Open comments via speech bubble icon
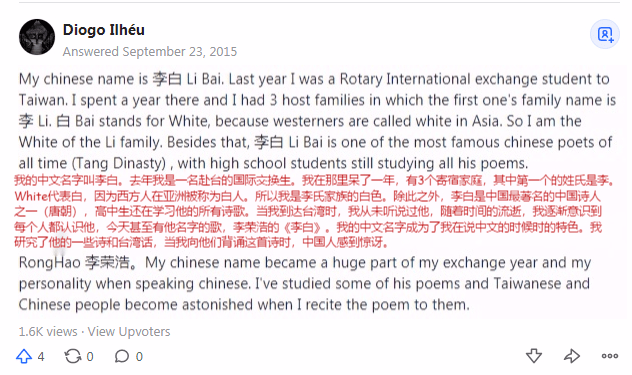Screen dimensions: 632x375 tap(121, 356)
